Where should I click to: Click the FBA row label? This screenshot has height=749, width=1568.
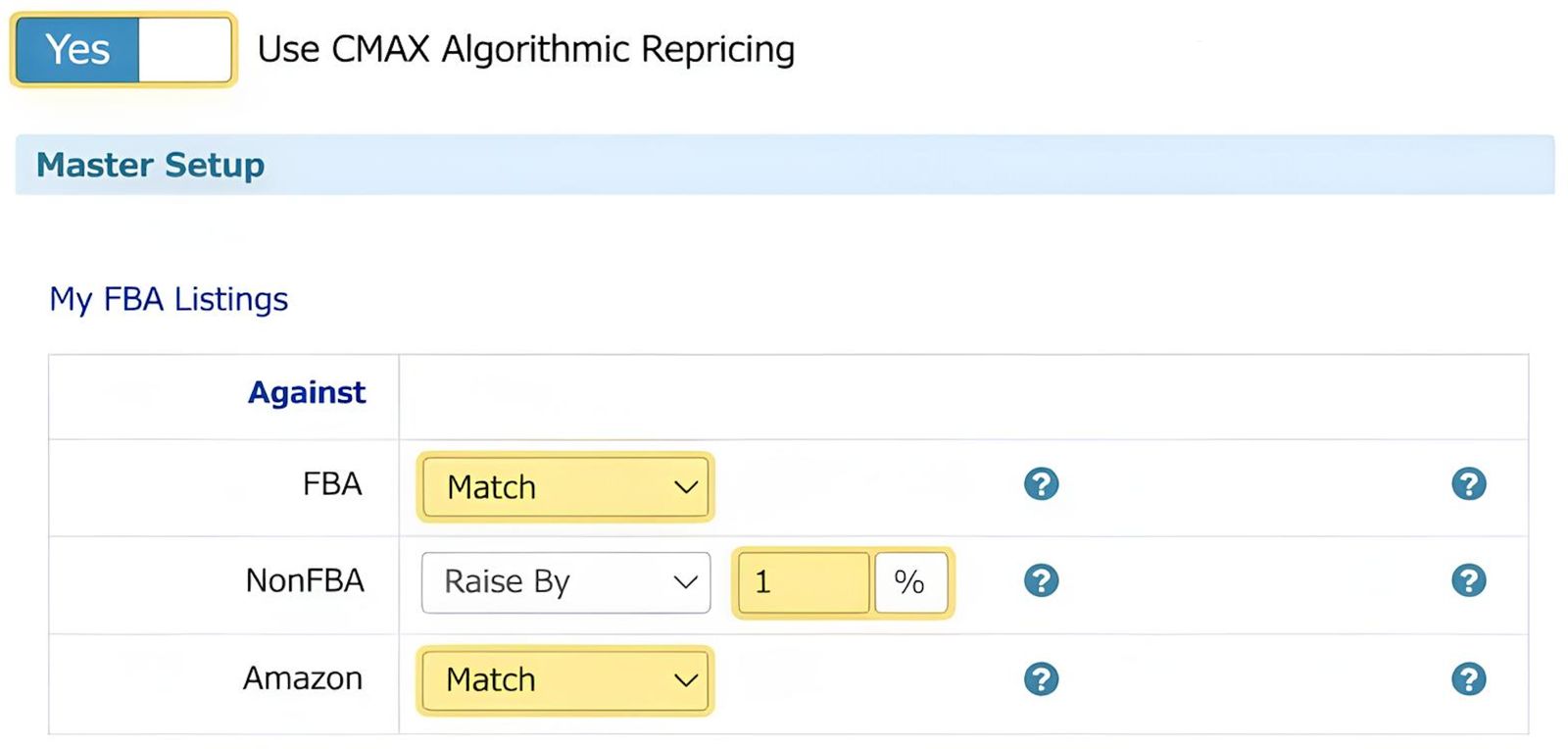click(x=332, y=484)
